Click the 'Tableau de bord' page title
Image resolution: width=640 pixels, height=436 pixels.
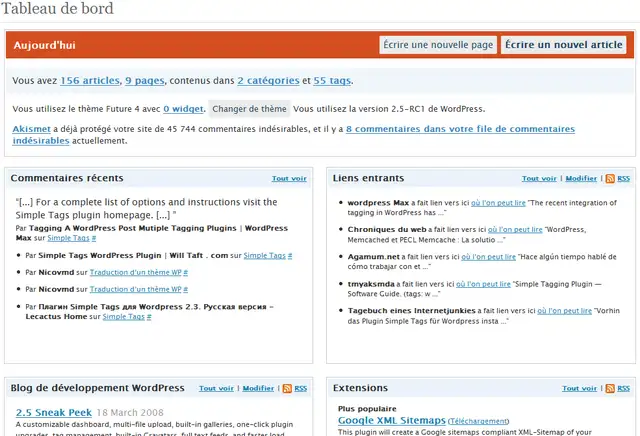click(x=57, y=8)
